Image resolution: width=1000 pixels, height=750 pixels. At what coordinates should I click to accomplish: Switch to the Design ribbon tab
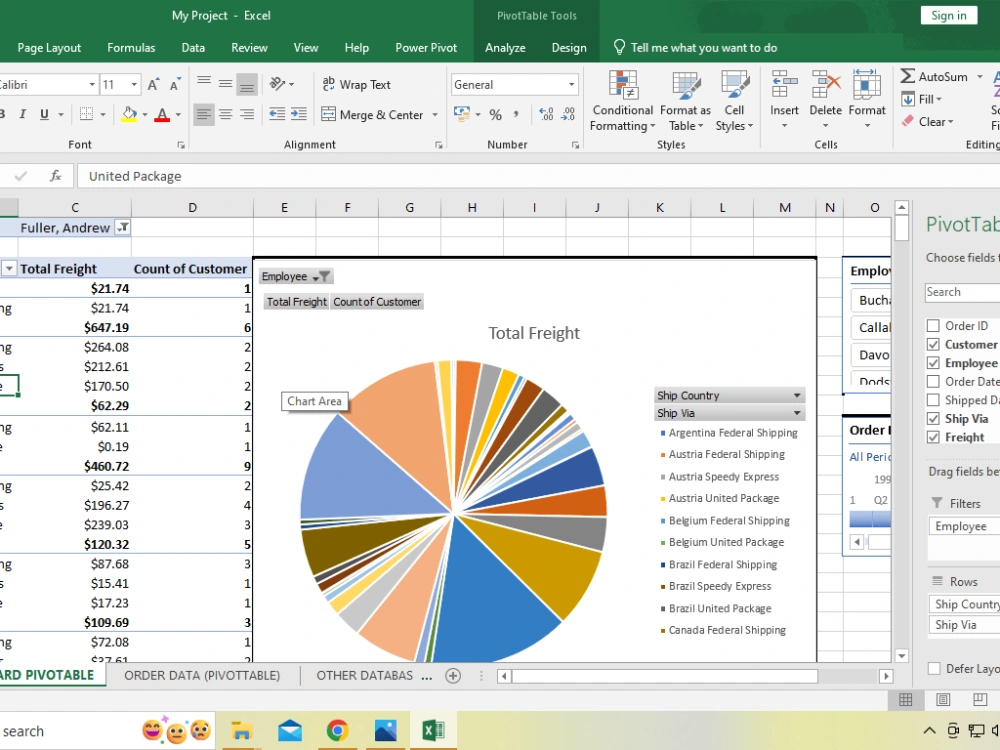pyautogui.click(x=569, y=47)
